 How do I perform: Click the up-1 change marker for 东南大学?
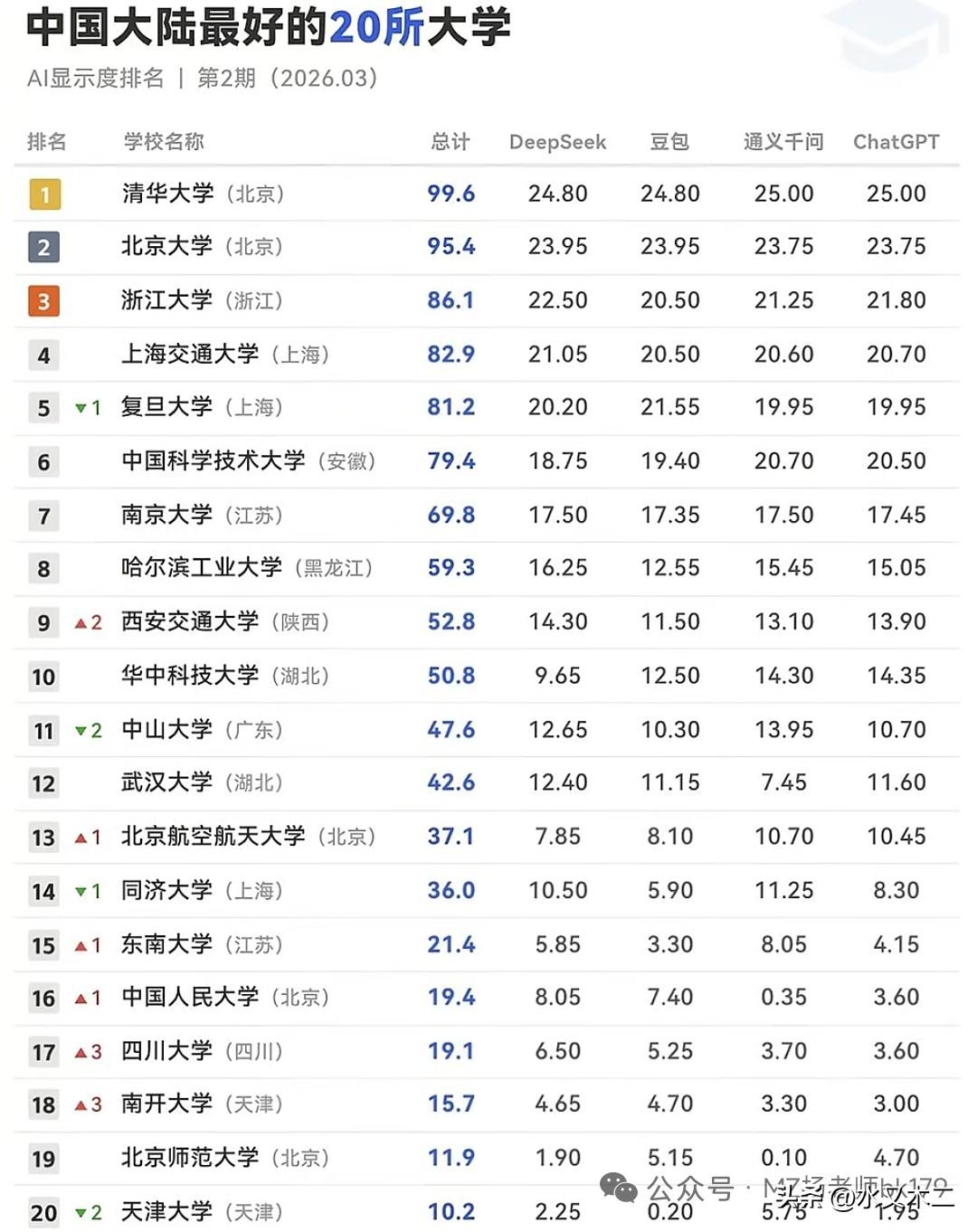click(x=88, y=945)
